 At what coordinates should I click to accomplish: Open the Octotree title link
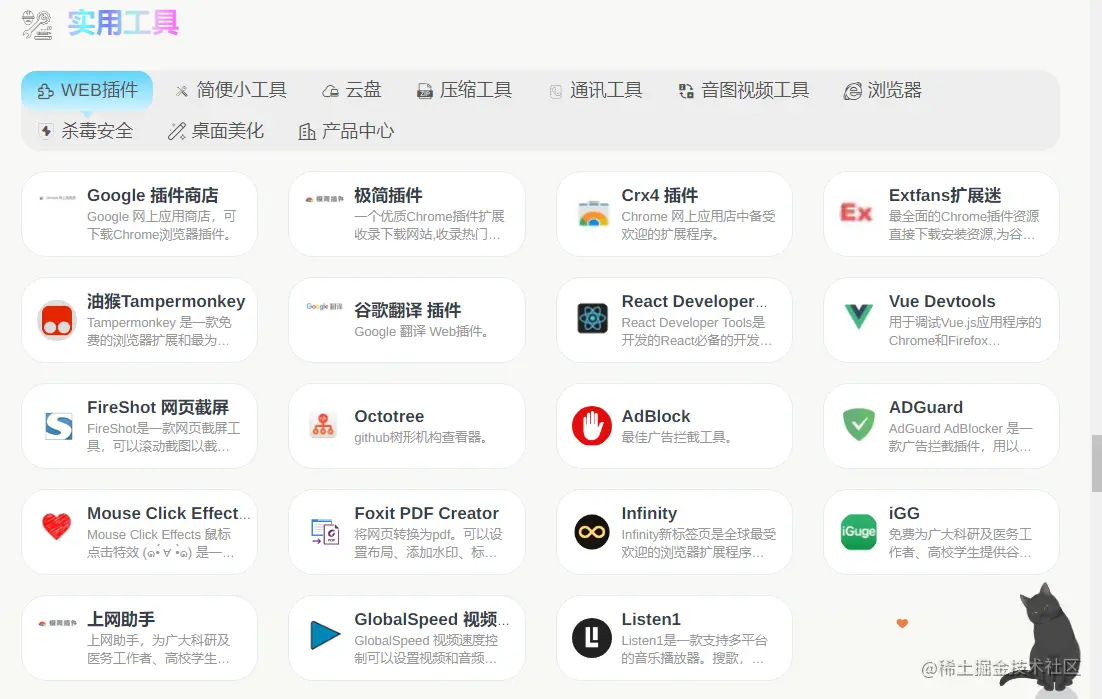(x=389, y=417)
